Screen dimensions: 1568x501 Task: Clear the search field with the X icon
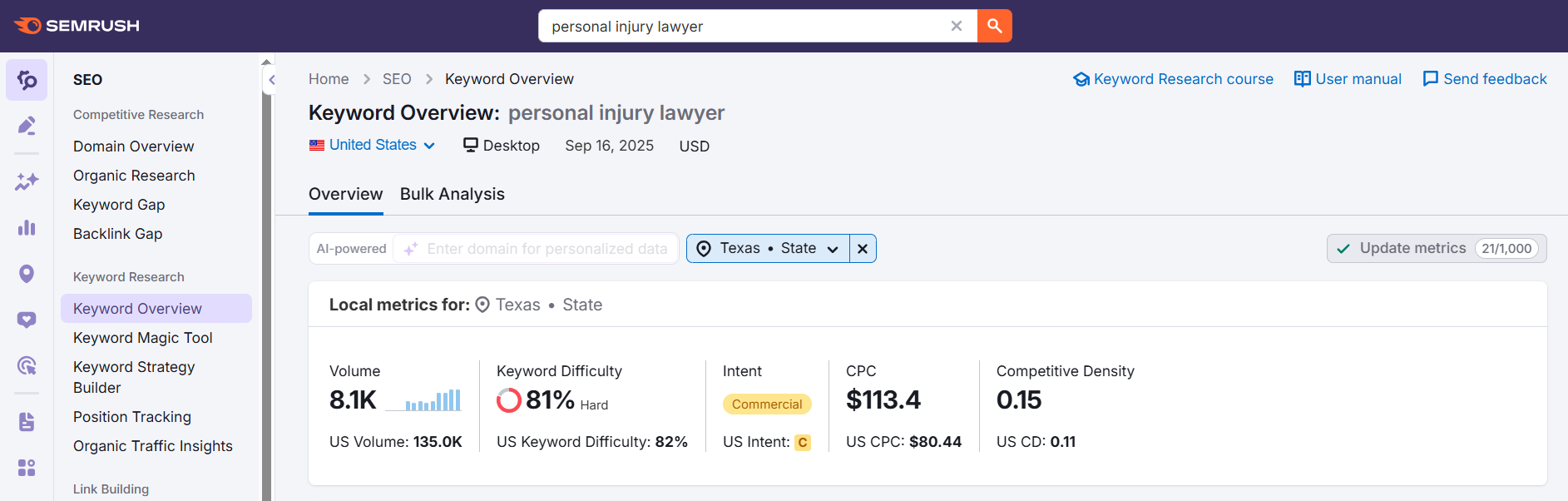click(x=957, y=26)
